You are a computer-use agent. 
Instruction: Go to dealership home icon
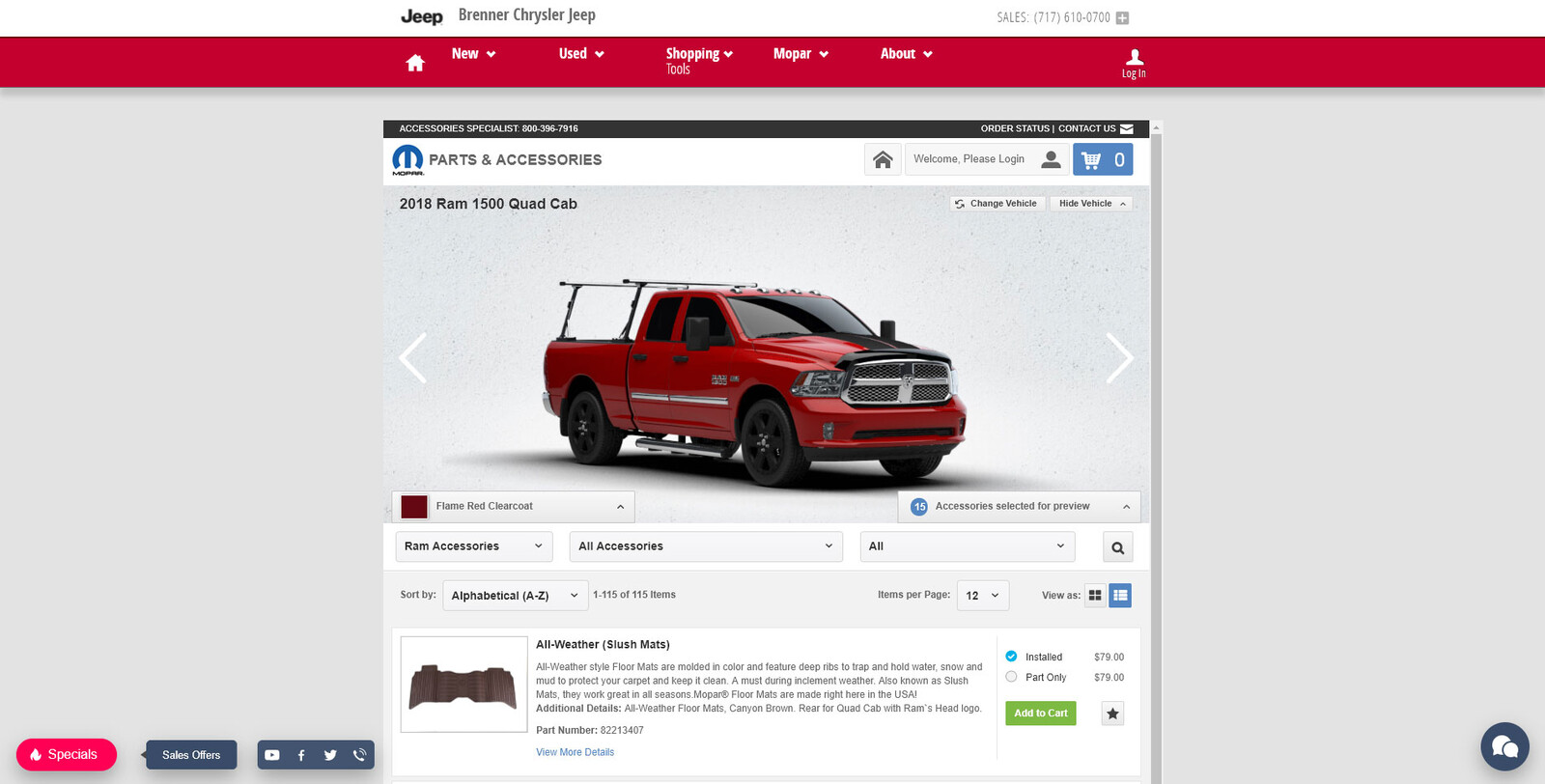pos(415,63)
